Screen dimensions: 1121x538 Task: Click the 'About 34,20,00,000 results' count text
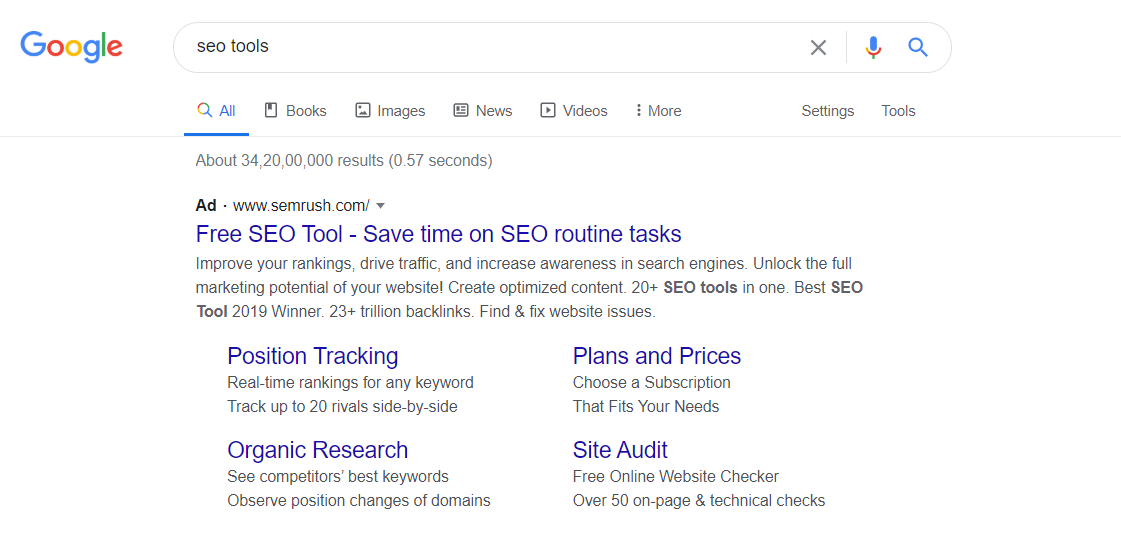pos(344,161)
